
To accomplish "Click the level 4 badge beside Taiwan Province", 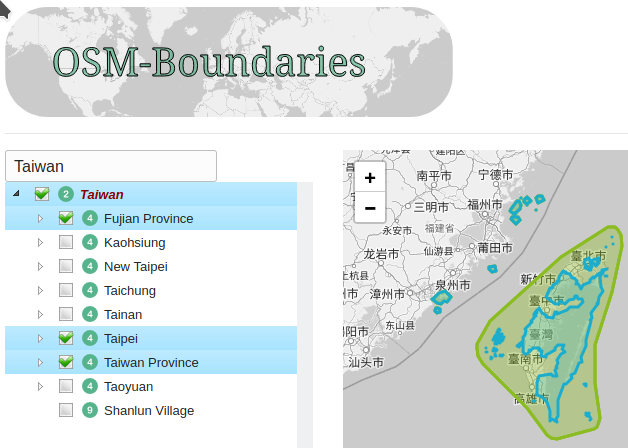I will tap(90, 363).
